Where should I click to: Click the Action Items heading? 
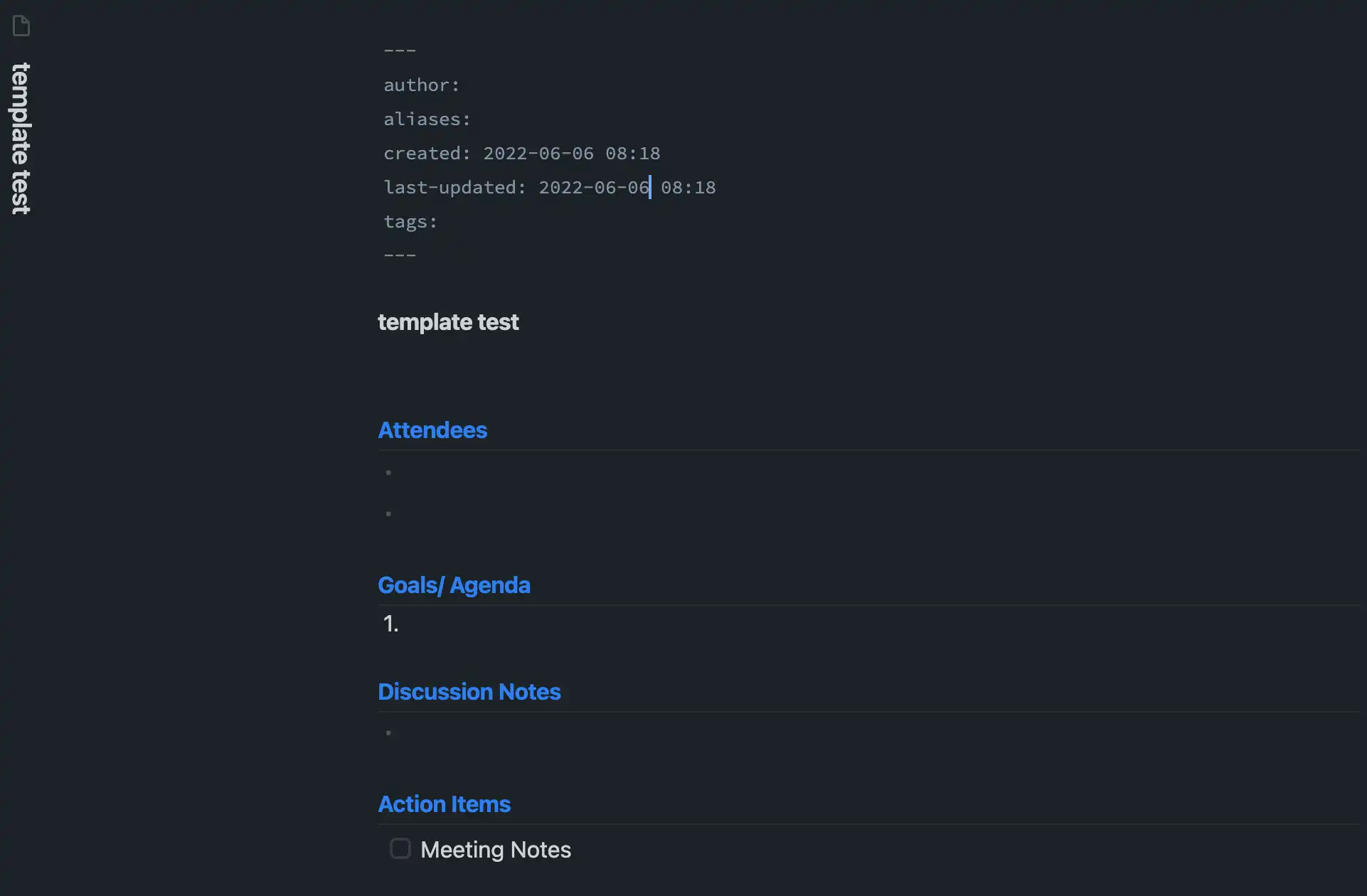click(x=444, y=804)
